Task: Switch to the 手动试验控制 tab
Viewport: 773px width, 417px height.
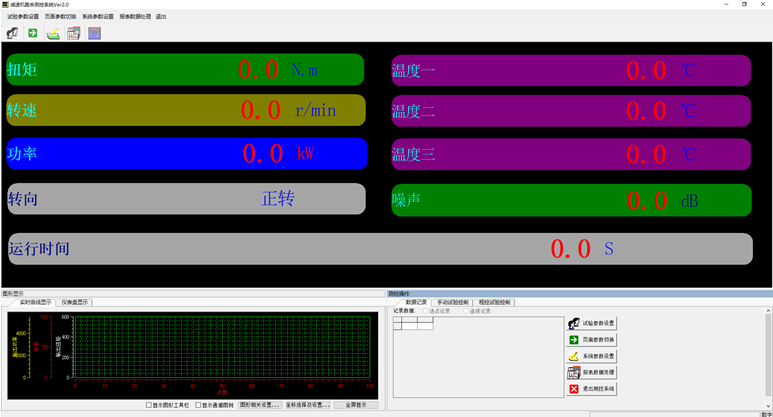Action: (x=452, y=301)
